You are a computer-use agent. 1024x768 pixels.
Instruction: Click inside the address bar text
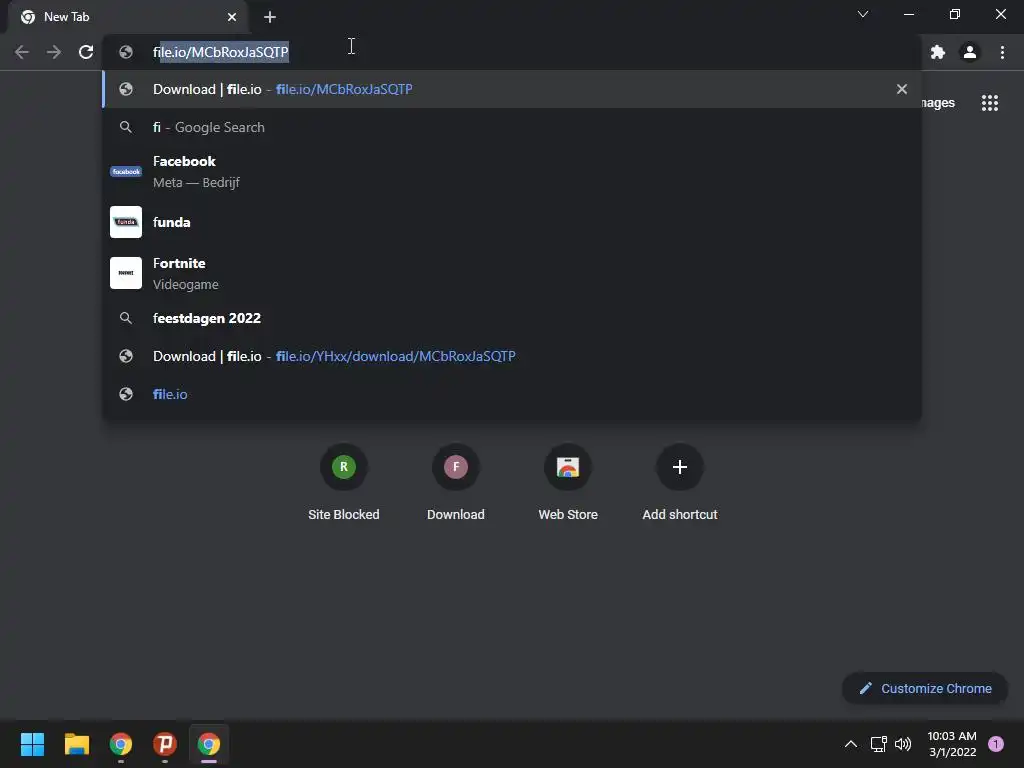221,52
